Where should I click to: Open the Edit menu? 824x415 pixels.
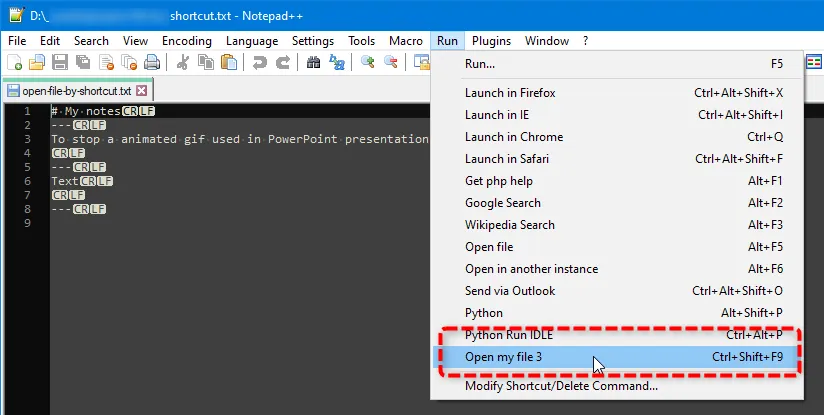click(x=50, y=41)
